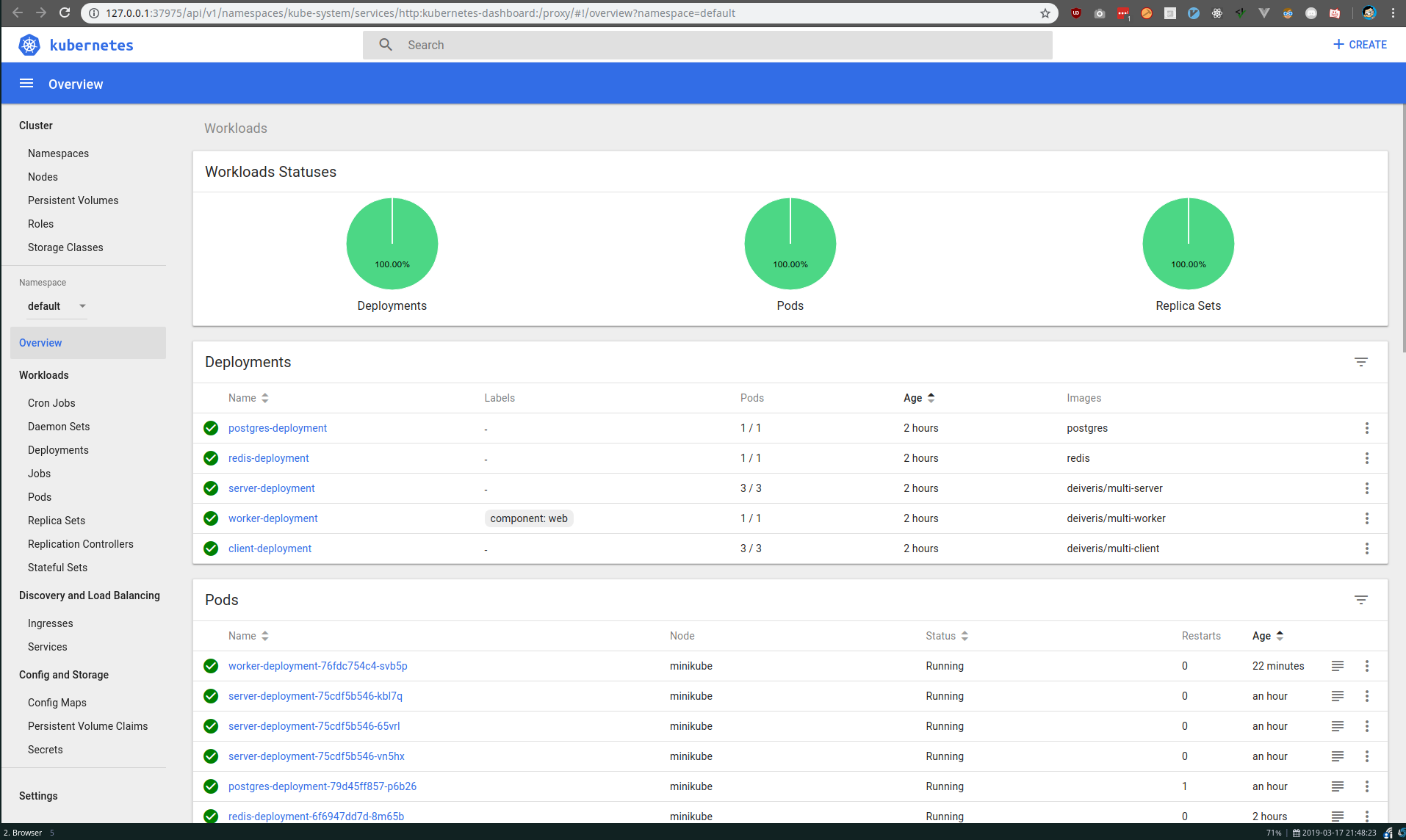The width and height of the screenshot is (1406, 840).
Task: Open the postgres-deployment link
Action: pos(278,428)
